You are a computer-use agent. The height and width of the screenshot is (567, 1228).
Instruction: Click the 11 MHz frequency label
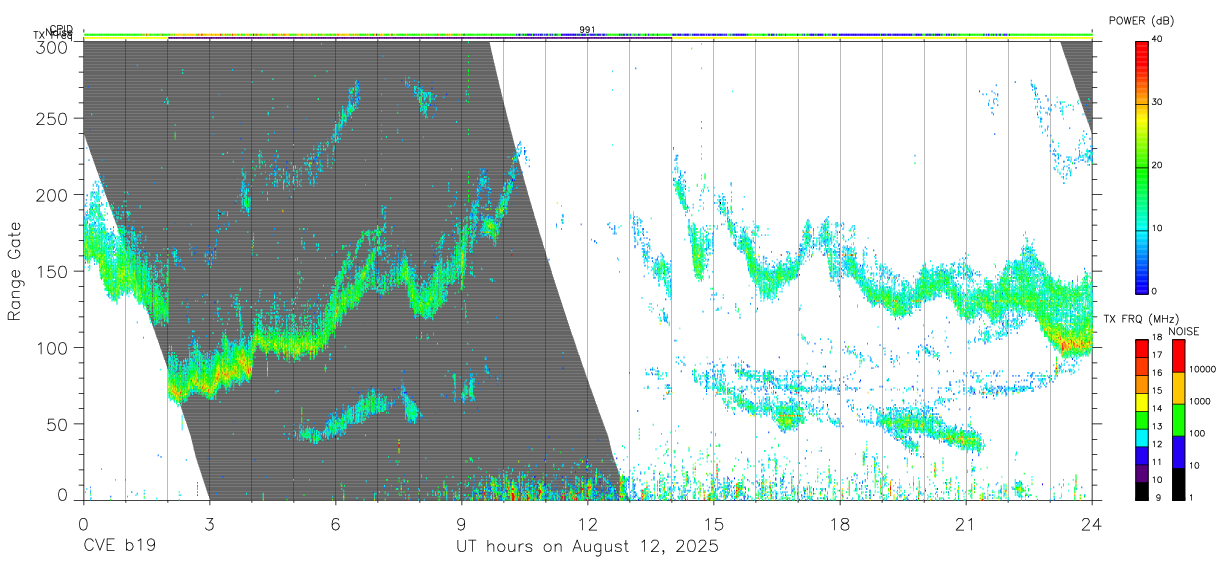pos(1157,462)
